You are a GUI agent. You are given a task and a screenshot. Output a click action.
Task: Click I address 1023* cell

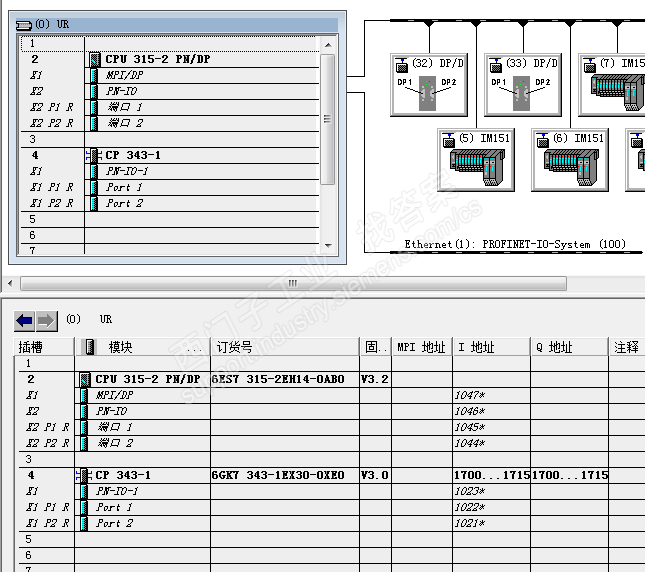(x=491, y=491)
